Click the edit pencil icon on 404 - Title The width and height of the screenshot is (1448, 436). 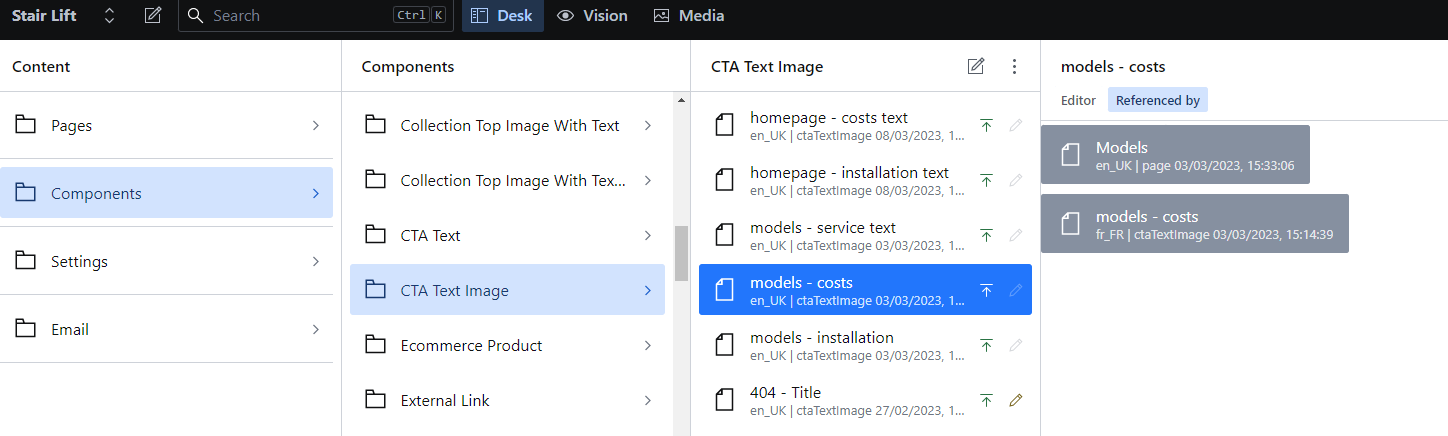1016,400
